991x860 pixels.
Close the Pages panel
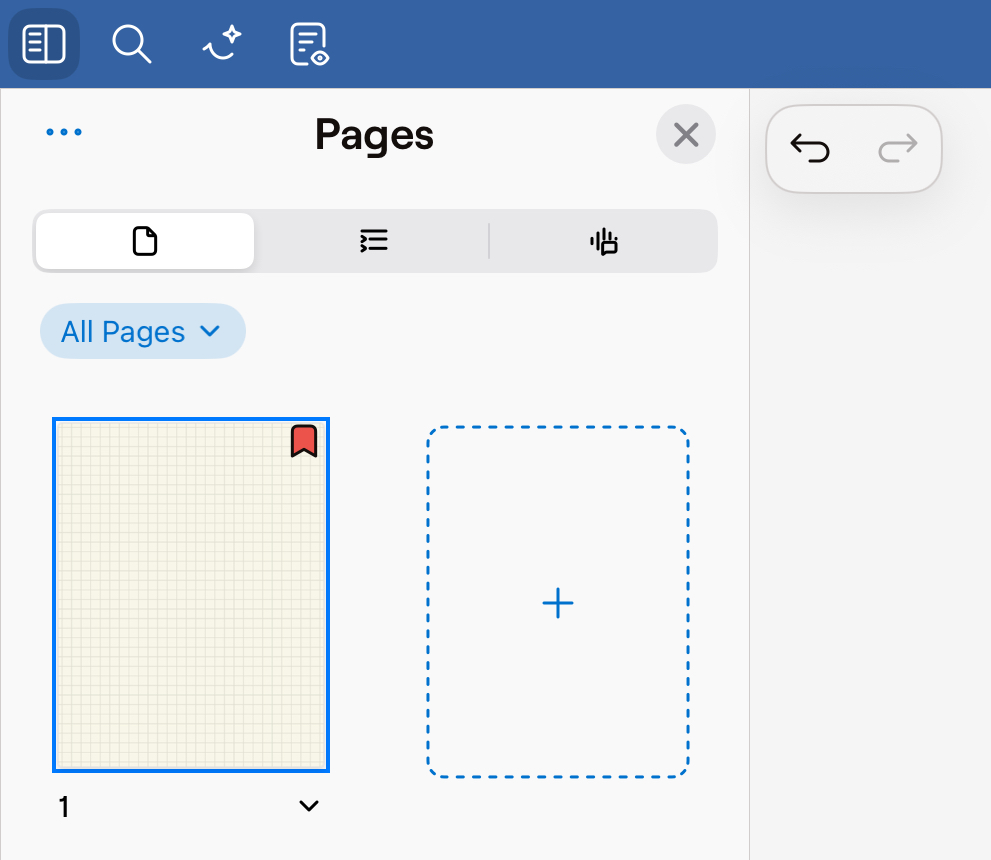(686, 134)
